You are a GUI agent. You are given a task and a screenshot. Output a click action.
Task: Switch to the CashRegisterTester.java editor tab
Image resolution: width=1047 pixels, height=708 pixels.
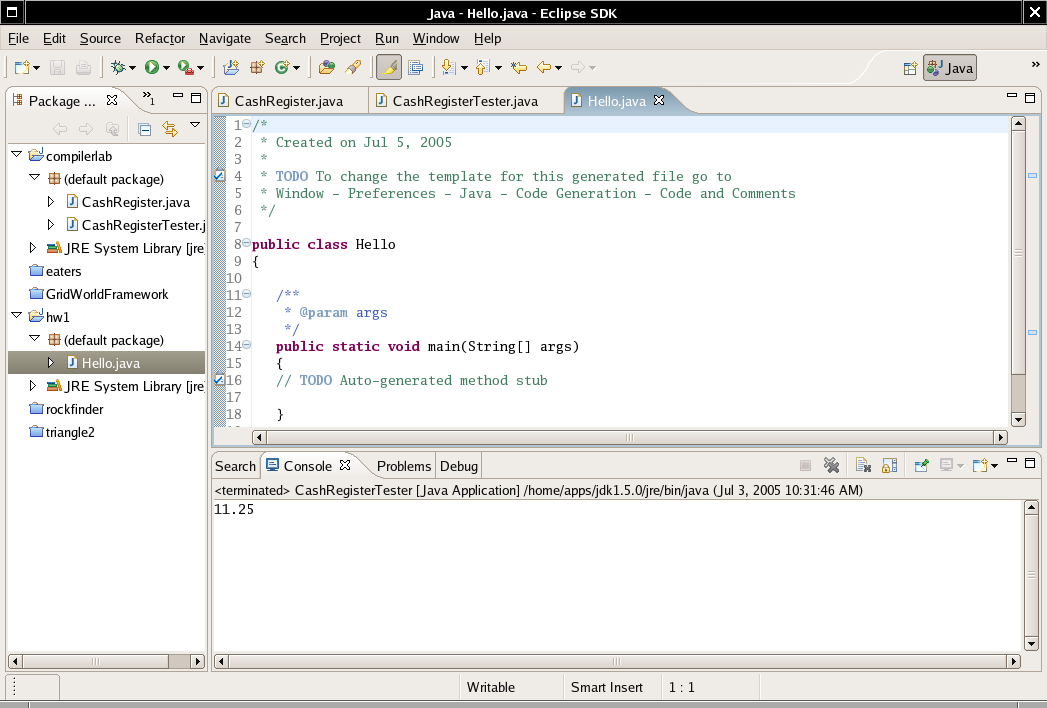[465, 101]
